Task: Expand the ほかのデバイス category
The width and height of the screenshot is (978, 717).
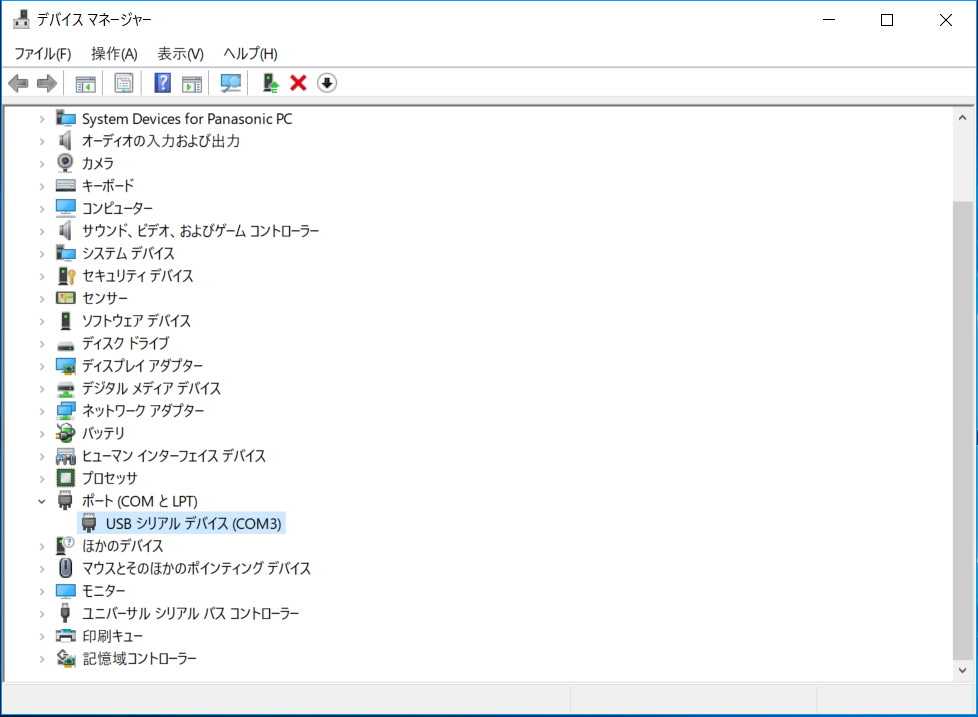Action: [41, 546]
